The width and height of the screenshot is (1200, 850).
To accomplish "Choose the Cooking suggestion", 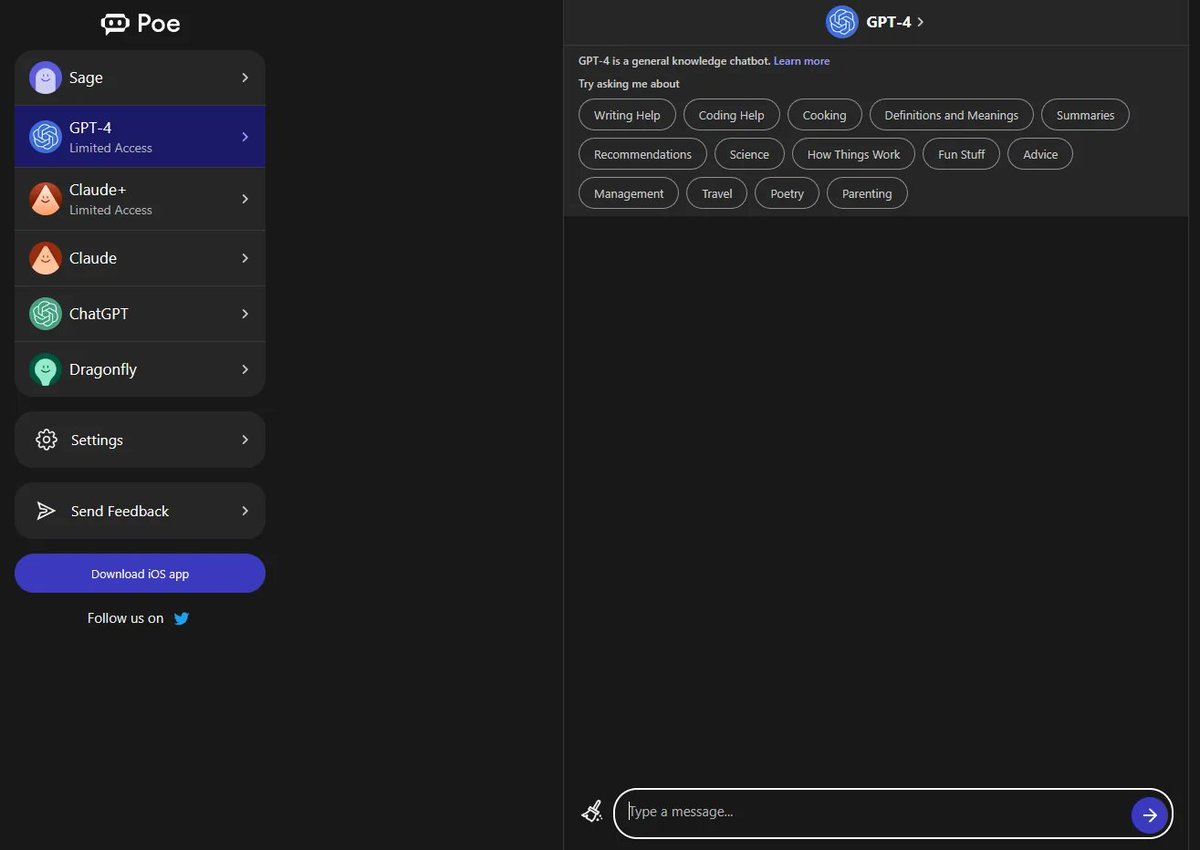I will pos(824,115).
